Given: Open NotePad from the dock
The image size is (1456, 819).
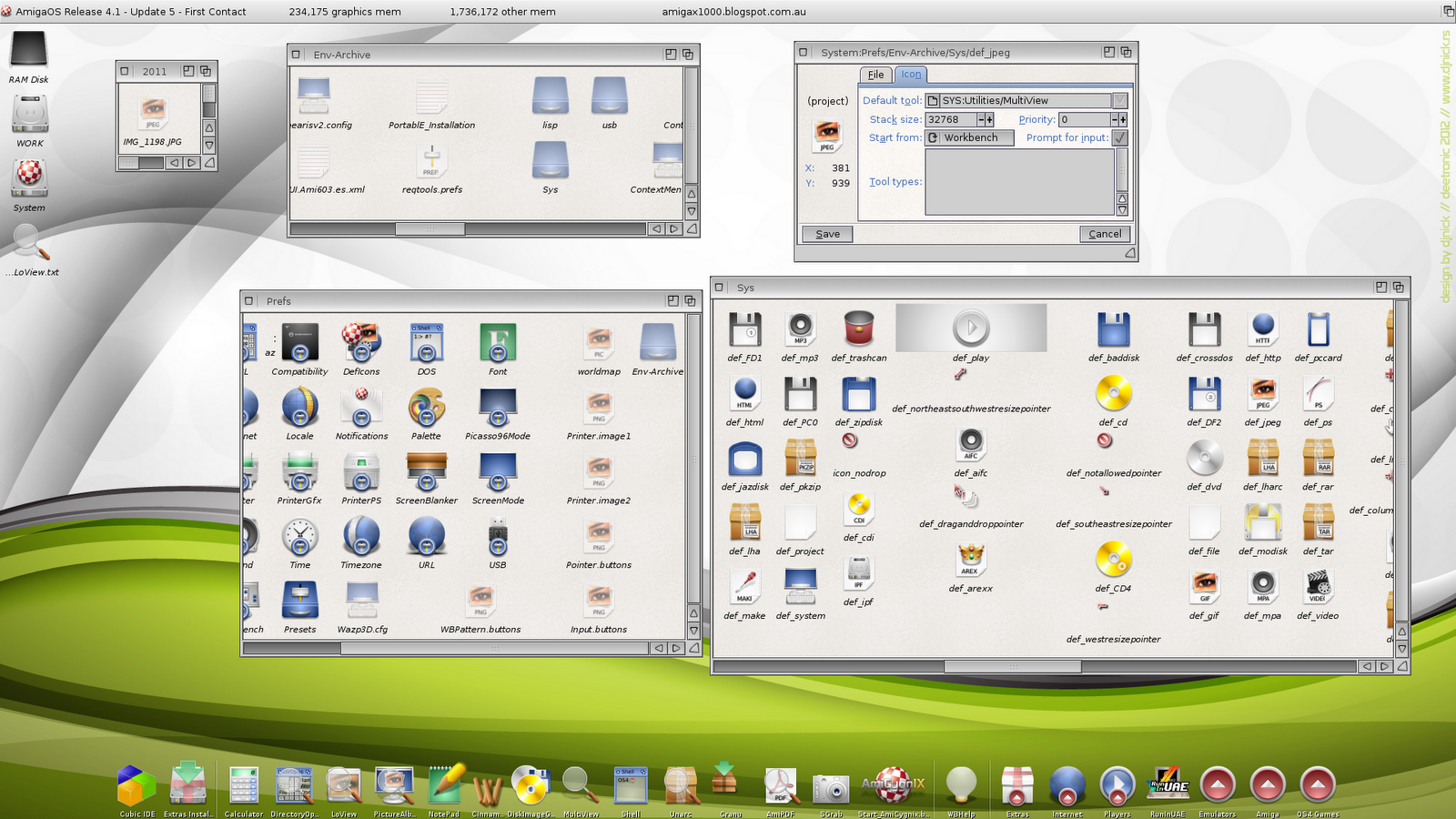Looking at the screenshot, I should pos(444,785).
